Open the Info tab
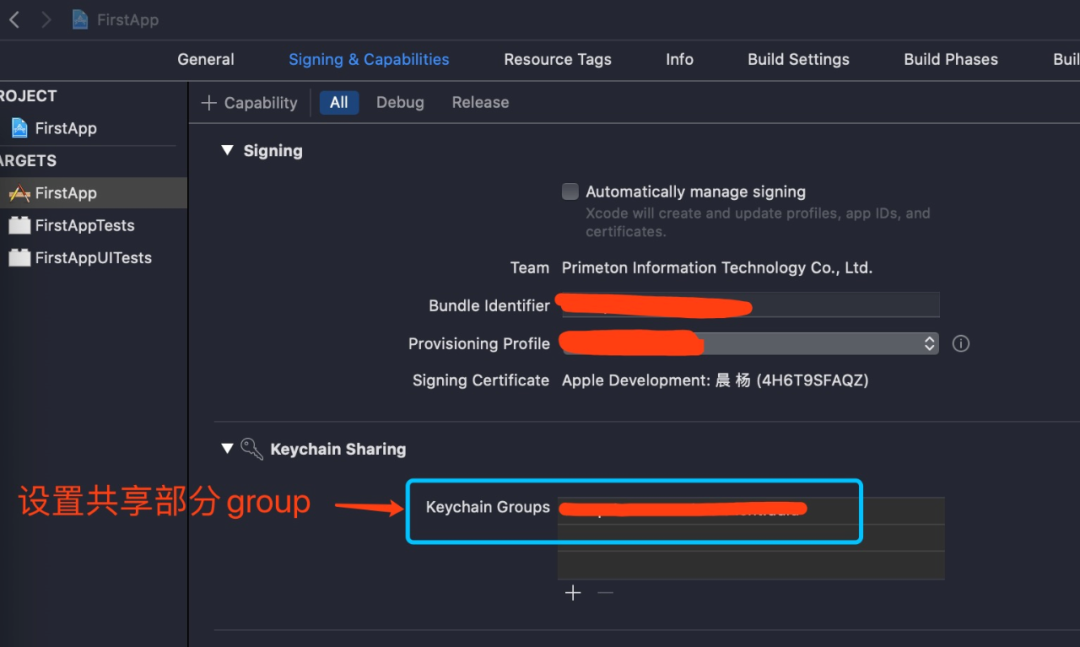This screenshot has width=1080, height=647. tap(679, 59)
